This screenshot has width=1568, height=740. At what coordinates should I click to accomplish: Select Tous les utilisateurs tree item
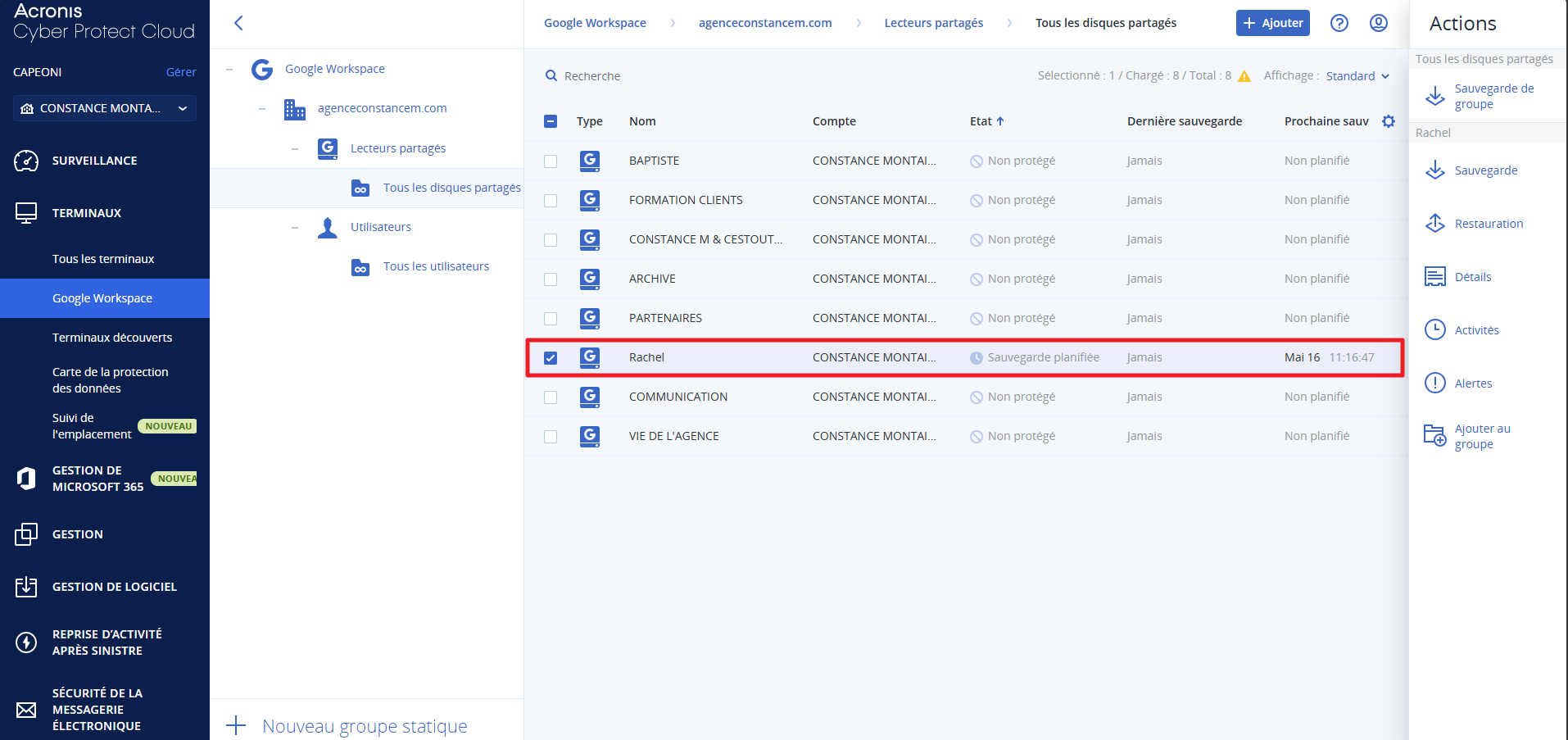(x=436, y=266)
